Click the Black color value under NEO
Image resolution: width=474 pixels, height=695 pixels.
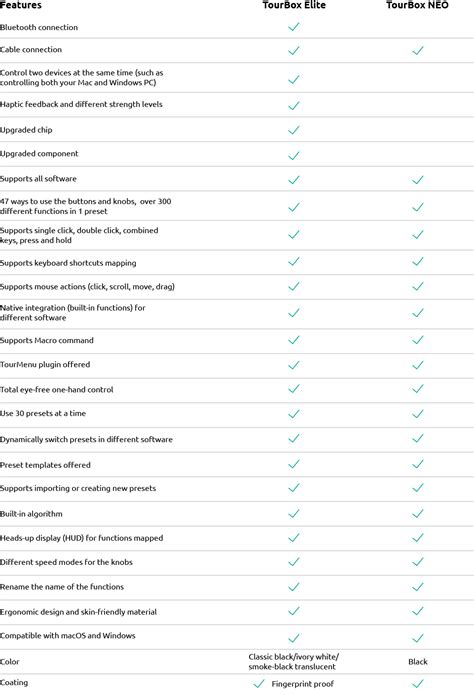[418, 662]
